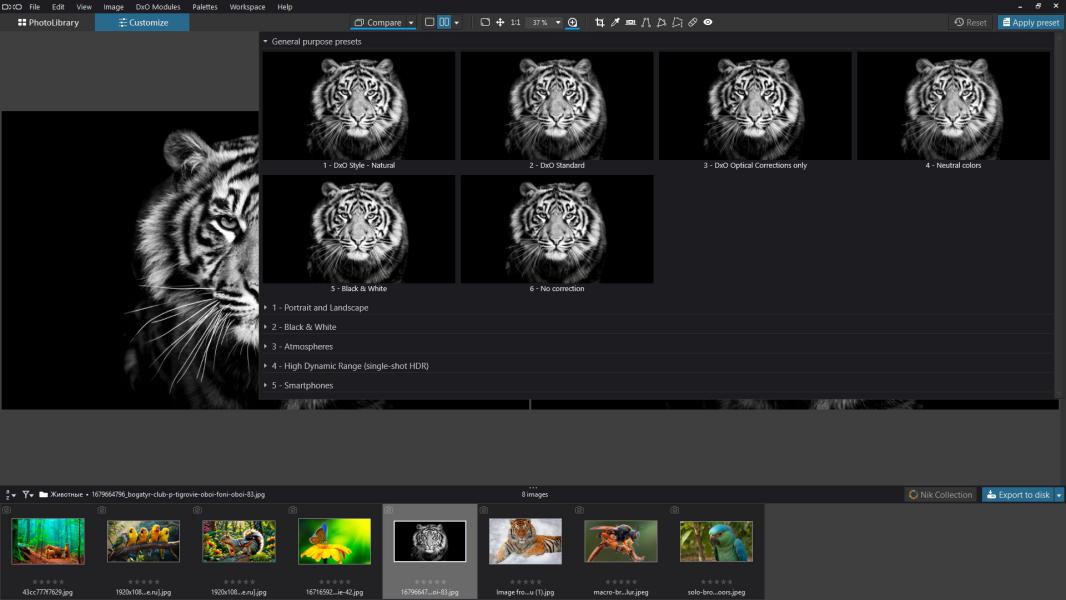Open the DxO Modules menu
This screenshot has width=1066, height=600.
[x=158, y=7]
